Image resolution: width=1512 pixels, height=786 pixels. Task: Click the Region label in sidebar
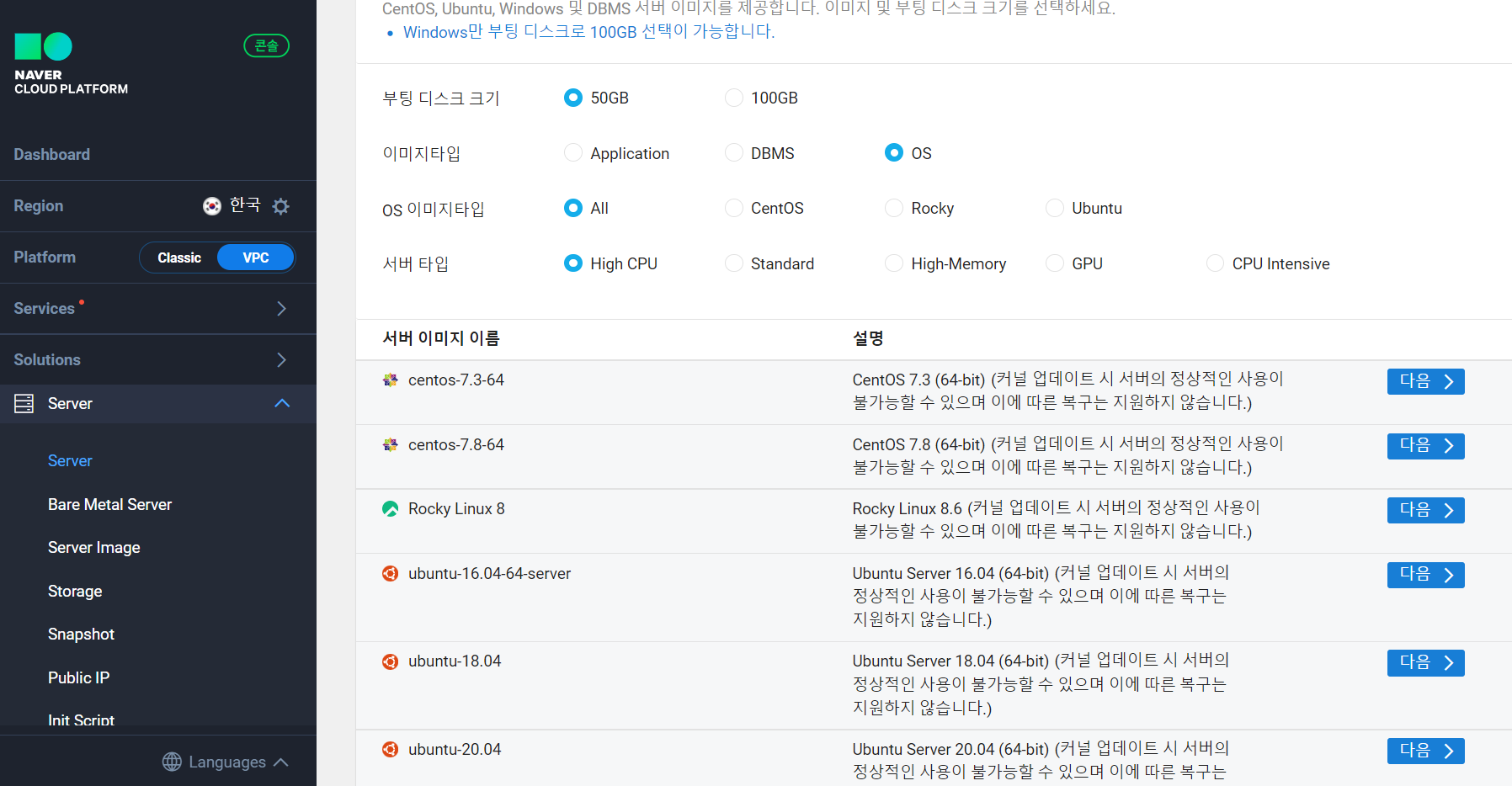click(x=39, y=206)
